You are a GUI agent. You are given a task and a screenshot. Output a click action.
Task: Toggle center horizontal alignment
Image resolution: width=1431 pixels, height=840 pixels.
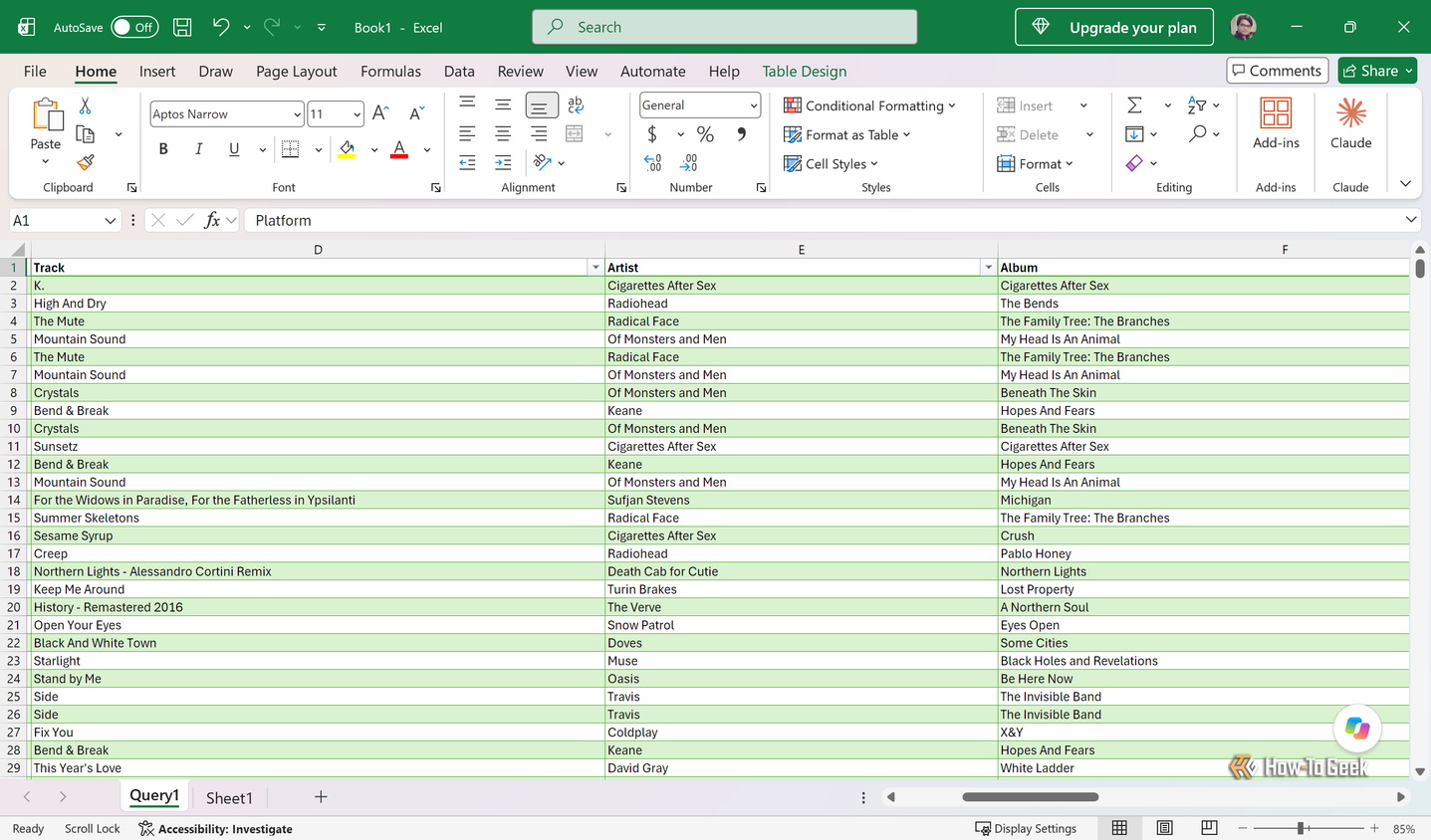pos(503,133)
